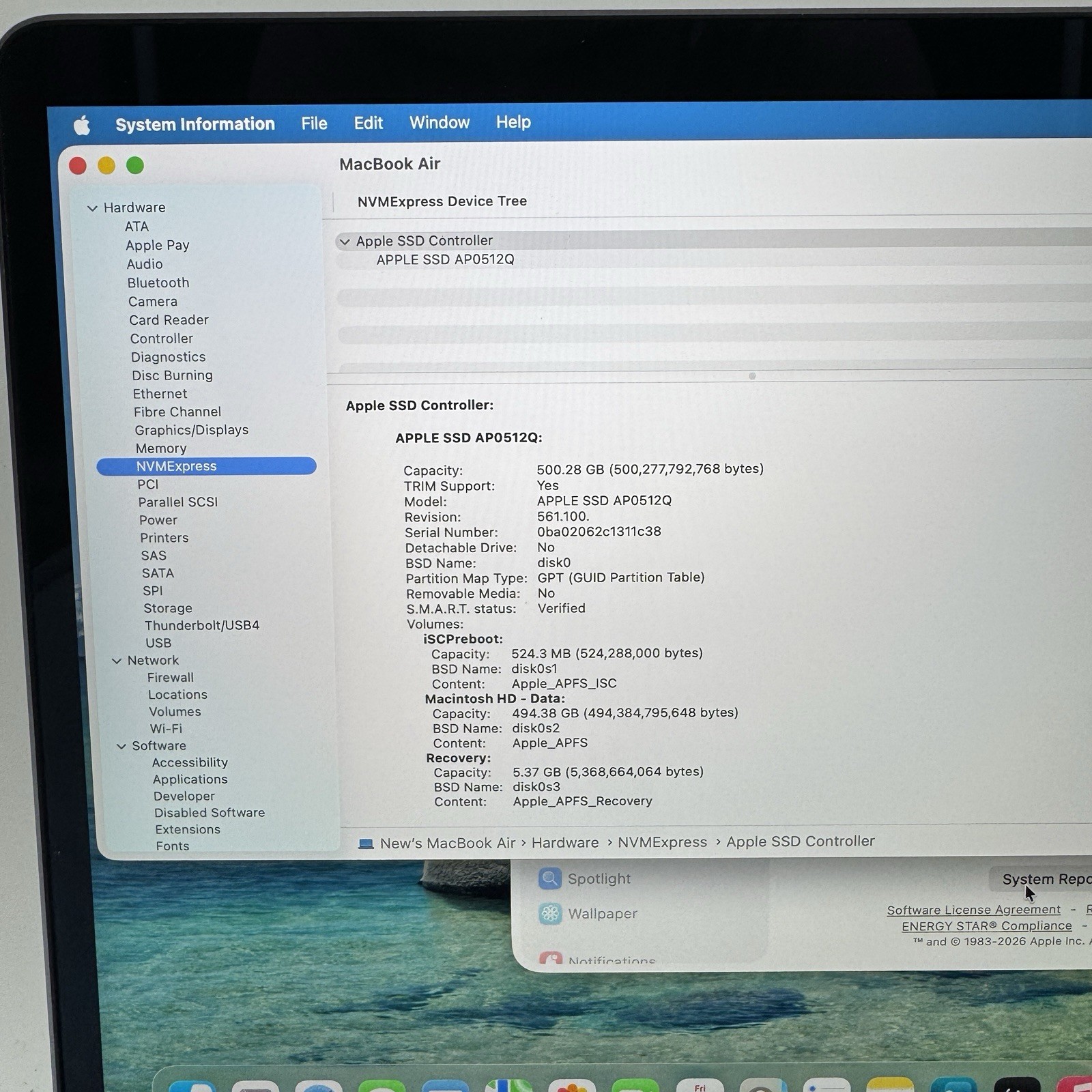Select Camera in the sidebar
This screenshot has width=1092, height=1092.
coord(153,302)
